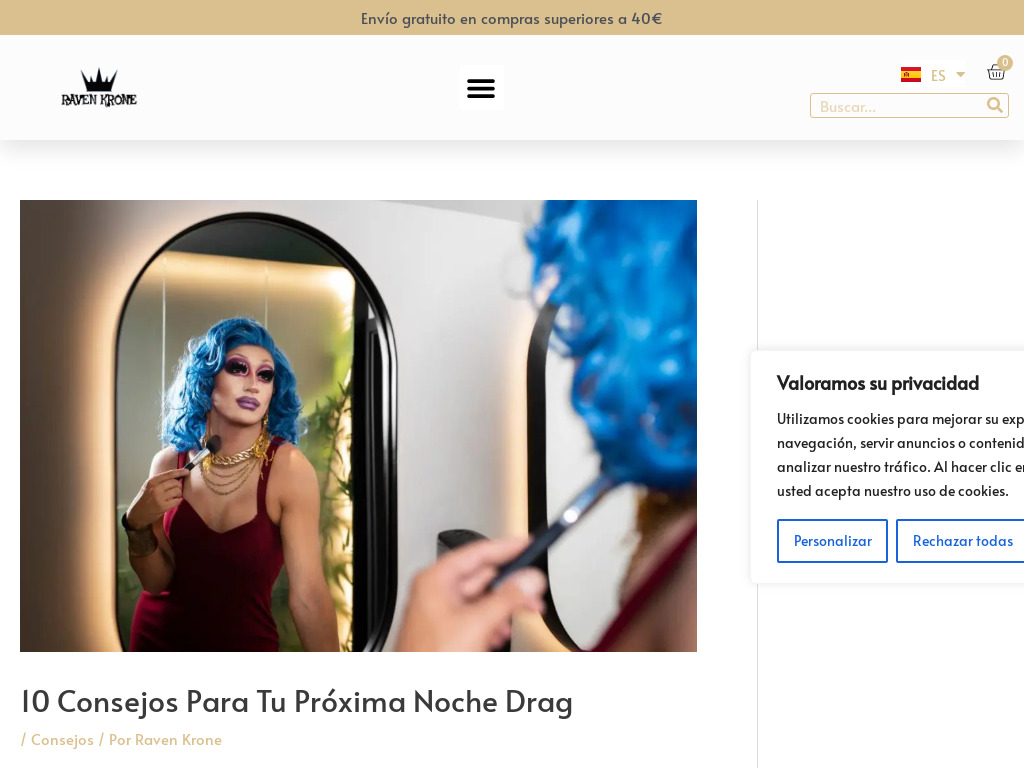Click the Spanish flag icon
Screen dimensions: 1024x768
[x=910, y=74]
